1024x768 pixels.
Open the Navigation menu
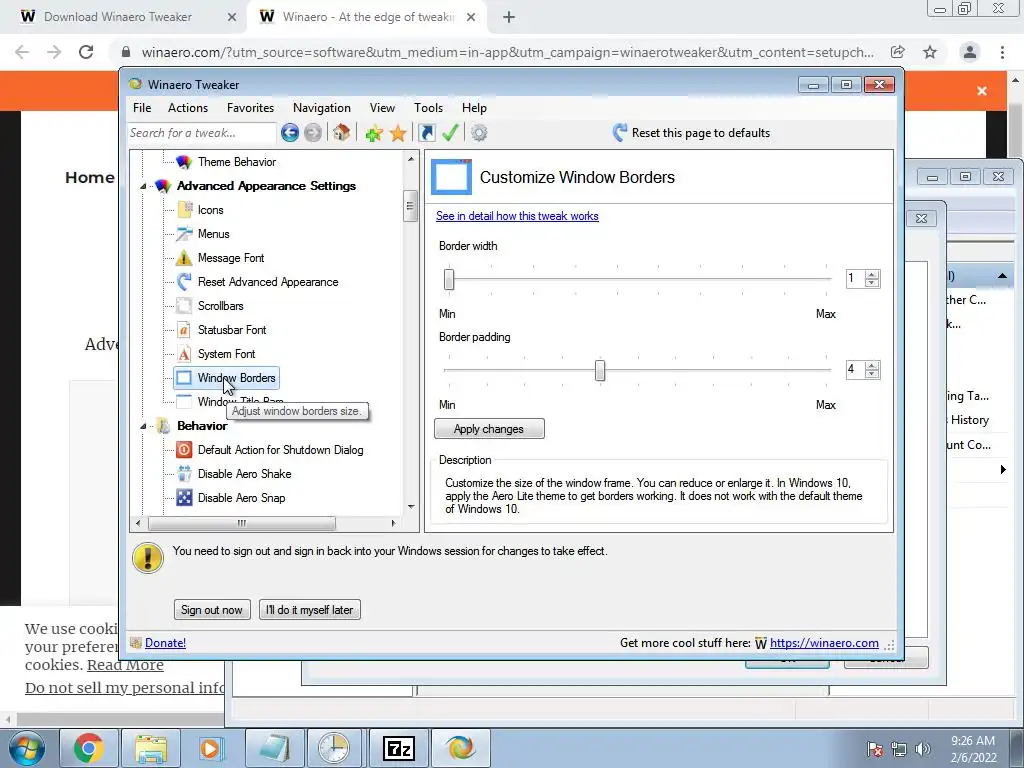[x=321, y=108]
